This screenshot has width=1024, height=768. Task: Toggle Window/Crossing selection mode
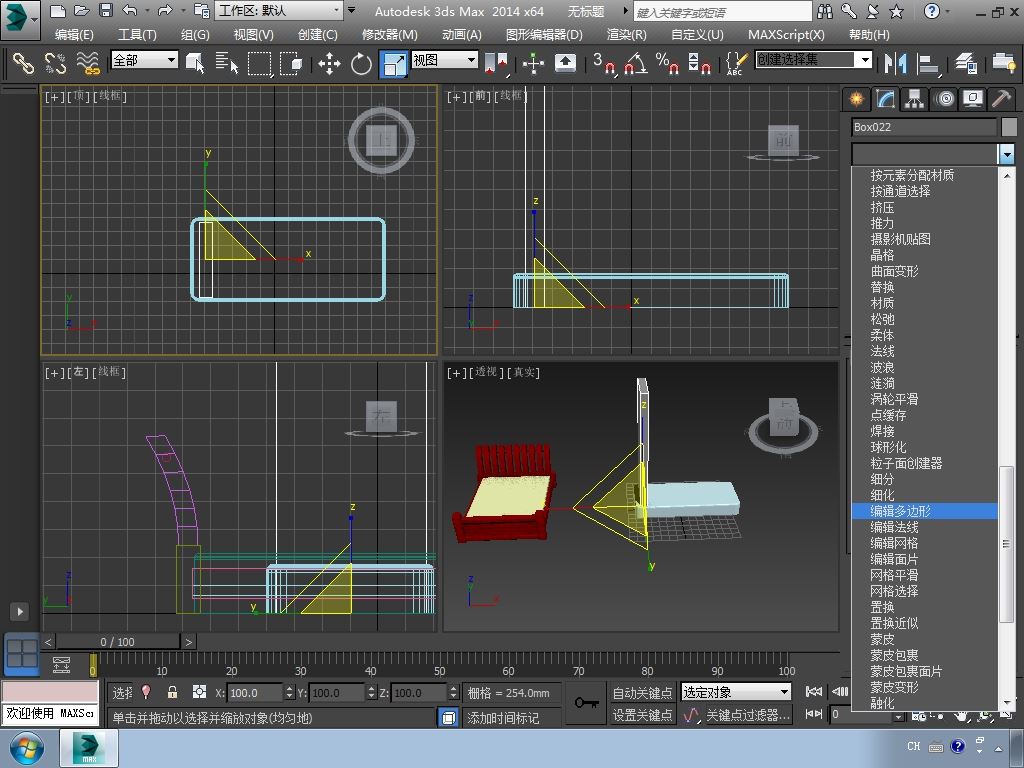point(291,63)
